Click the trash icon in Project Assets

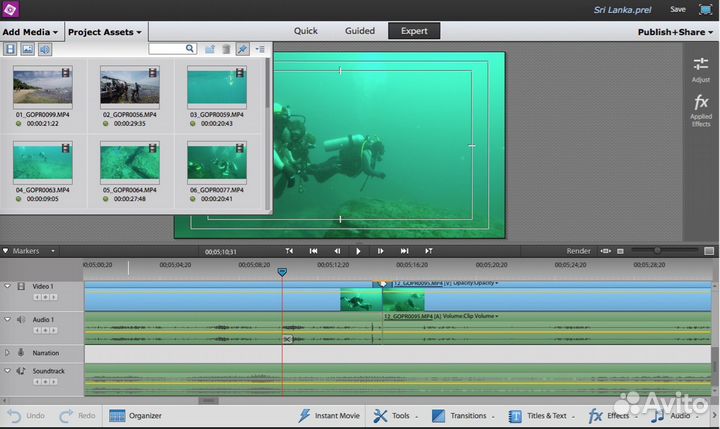[x=226, y=48]
